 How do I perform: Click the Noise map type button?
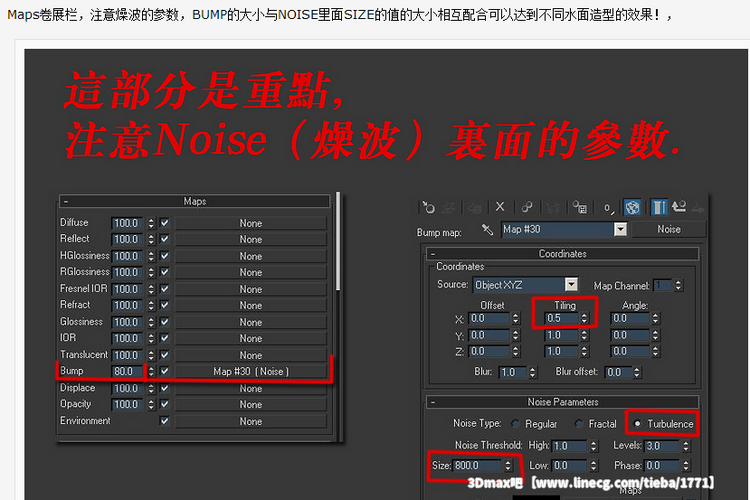[x=669, y=230]
